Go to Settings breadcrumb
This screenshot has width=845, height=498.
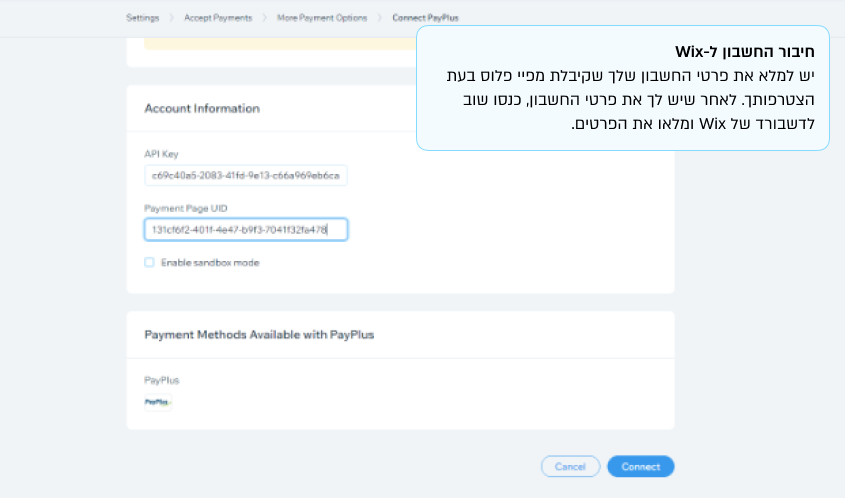(142, 18)
